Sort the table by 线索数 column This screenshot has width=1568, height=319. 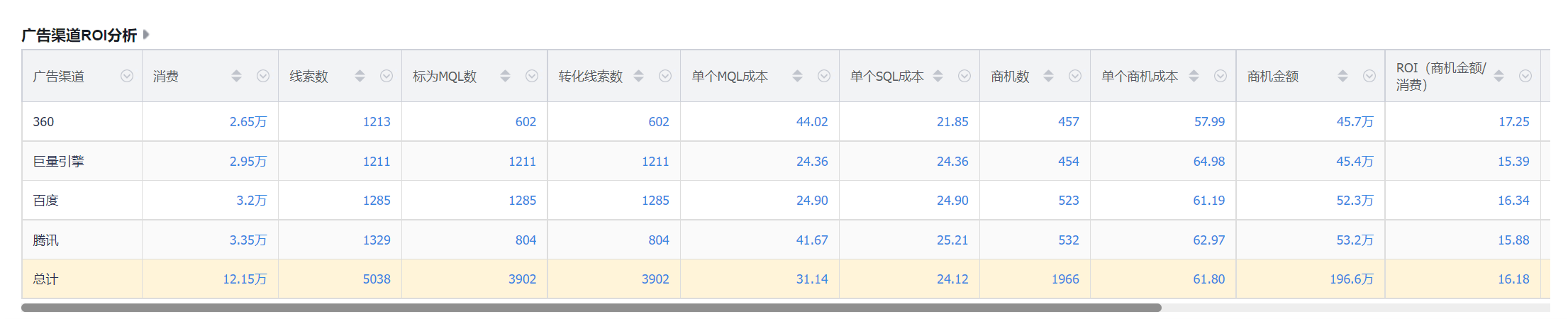click(x=360, y=76)
